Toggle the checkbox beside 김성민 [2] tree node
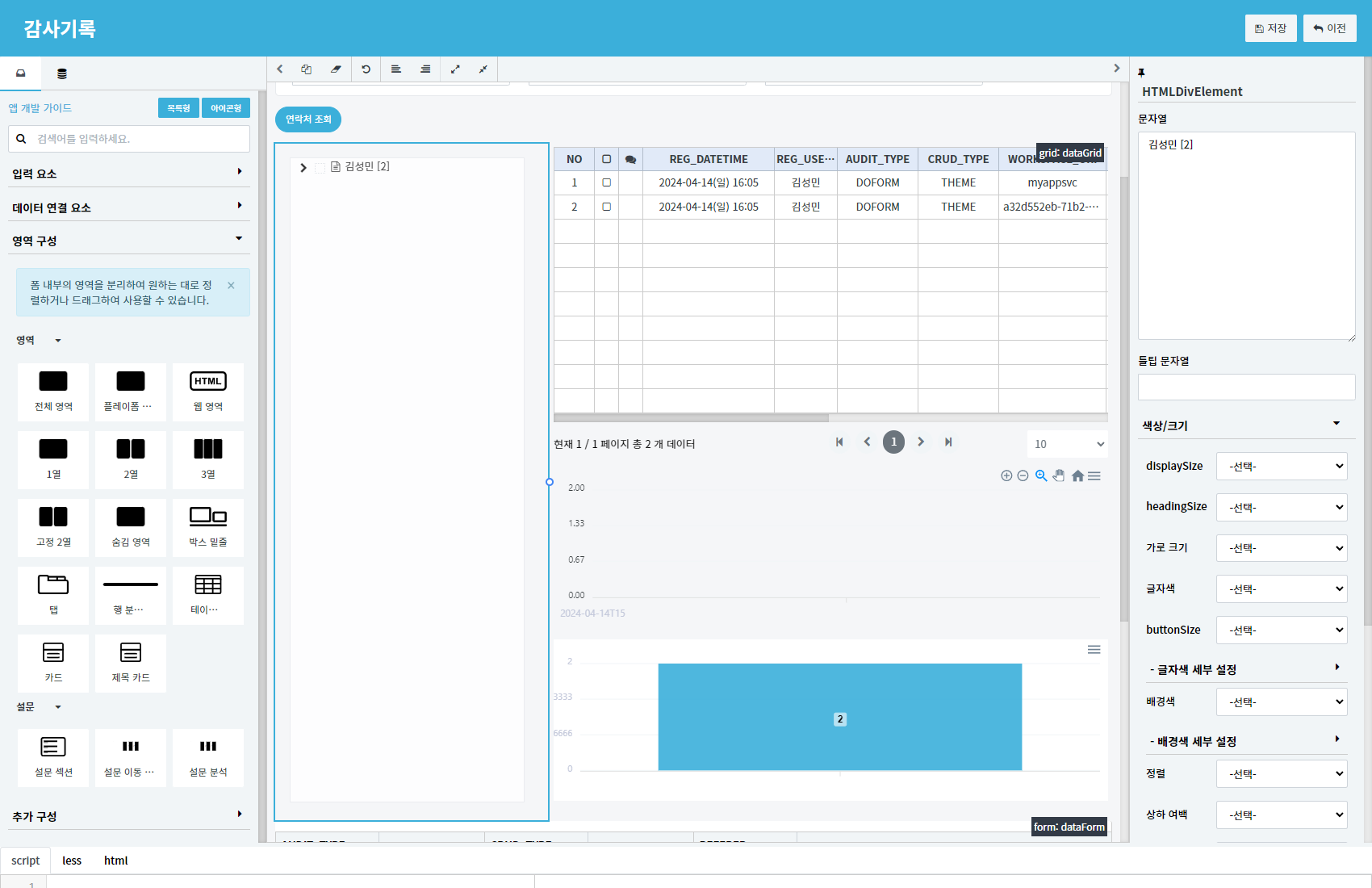 pos(320,167)
